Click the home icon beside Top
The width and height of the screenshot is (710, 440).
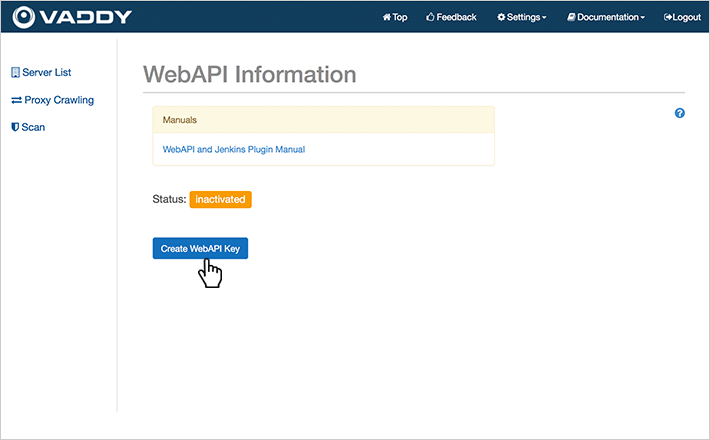[x=387, y=17]
